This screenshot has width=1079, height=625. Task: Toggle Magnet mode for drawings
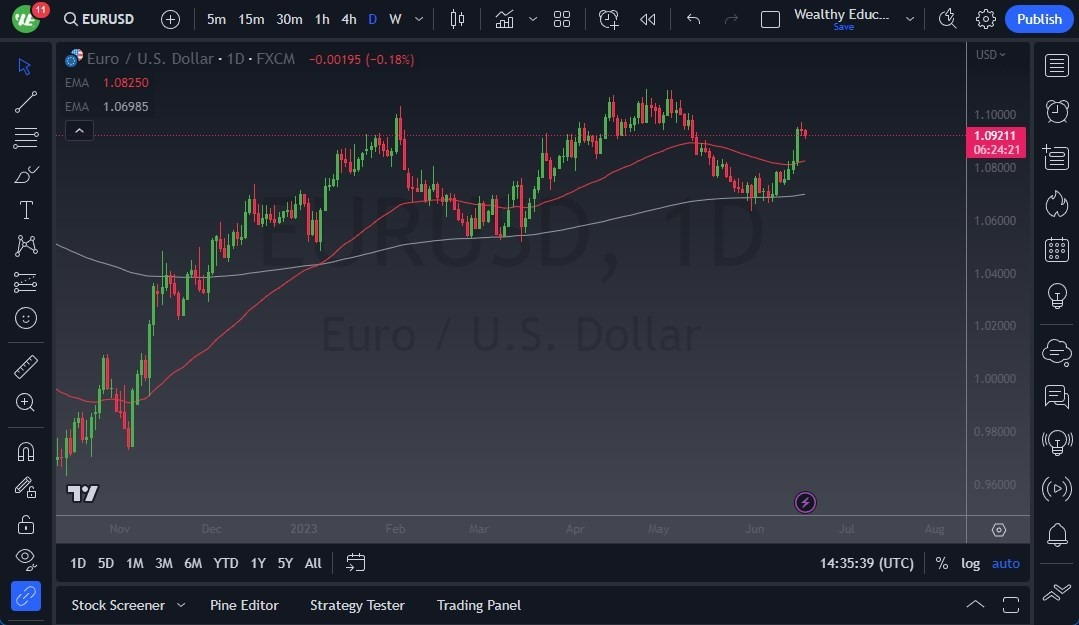(26, 451)
